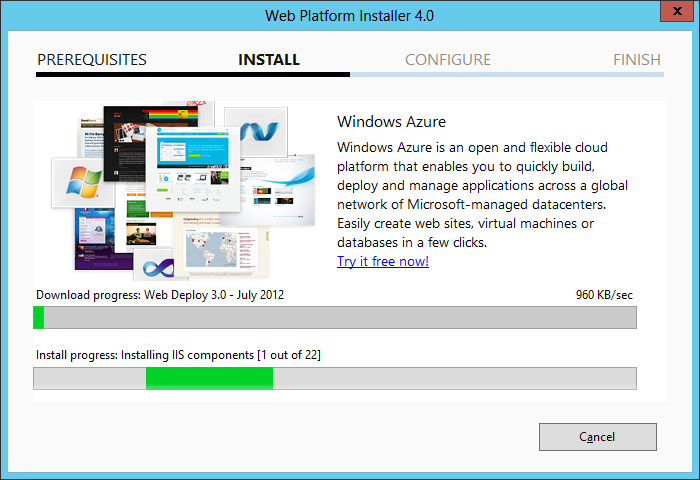Click the world map website thumbnail
700x480 pixels.
(x=221, y=248)
